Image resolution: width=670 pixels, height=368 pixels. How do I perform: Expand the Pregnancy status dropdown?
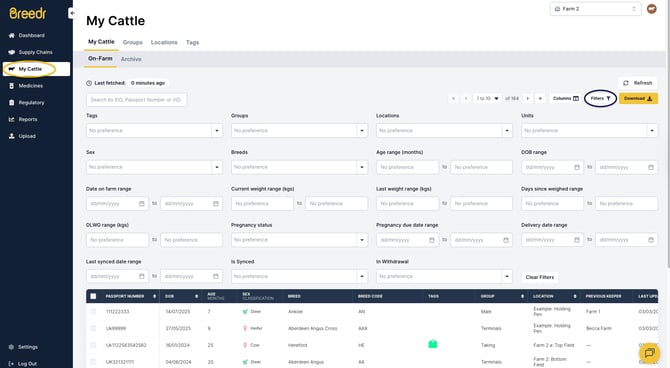[362, 240]
